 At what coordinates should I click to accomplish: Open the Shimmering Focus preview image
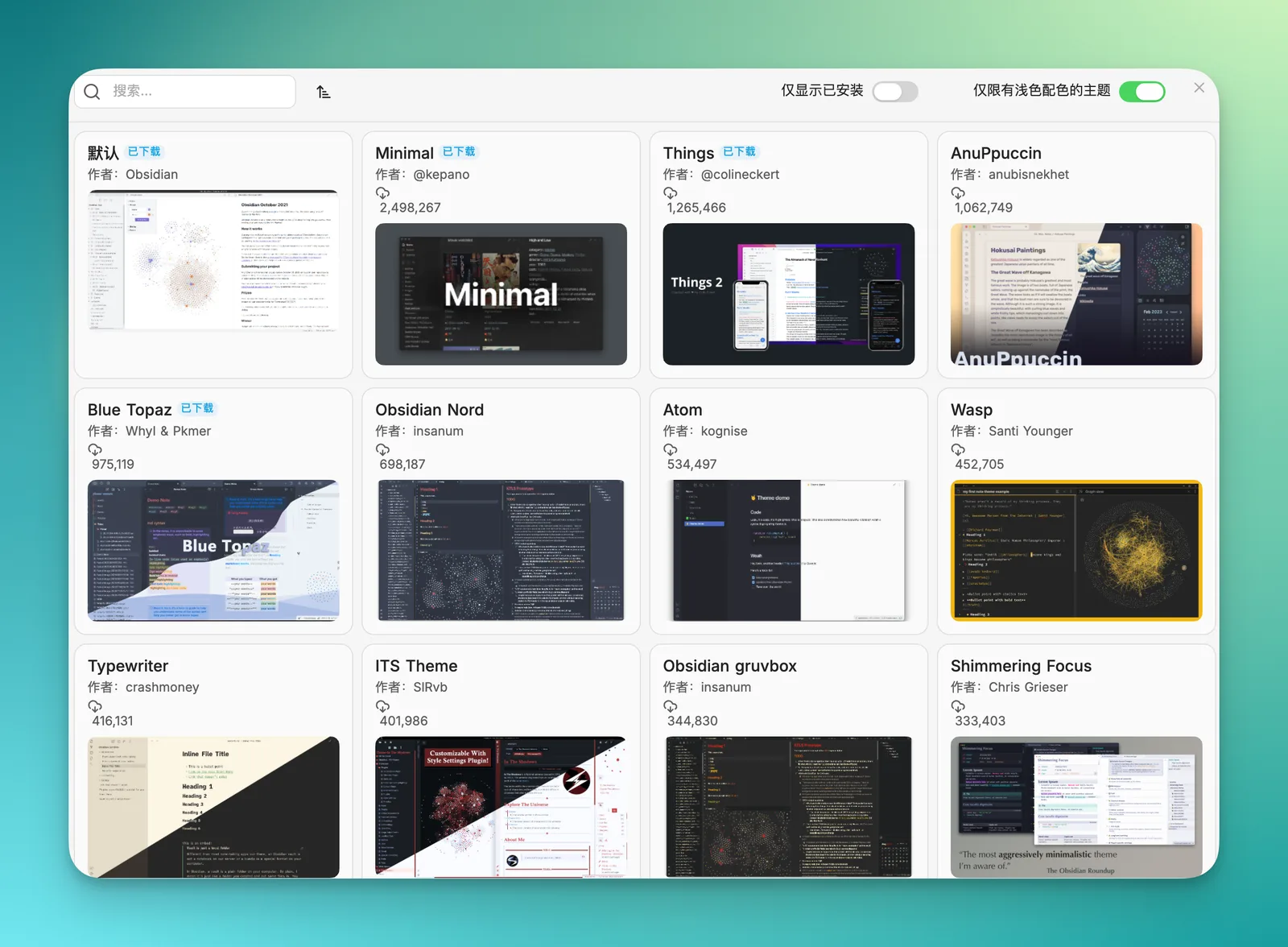(x=1076, y=807)
